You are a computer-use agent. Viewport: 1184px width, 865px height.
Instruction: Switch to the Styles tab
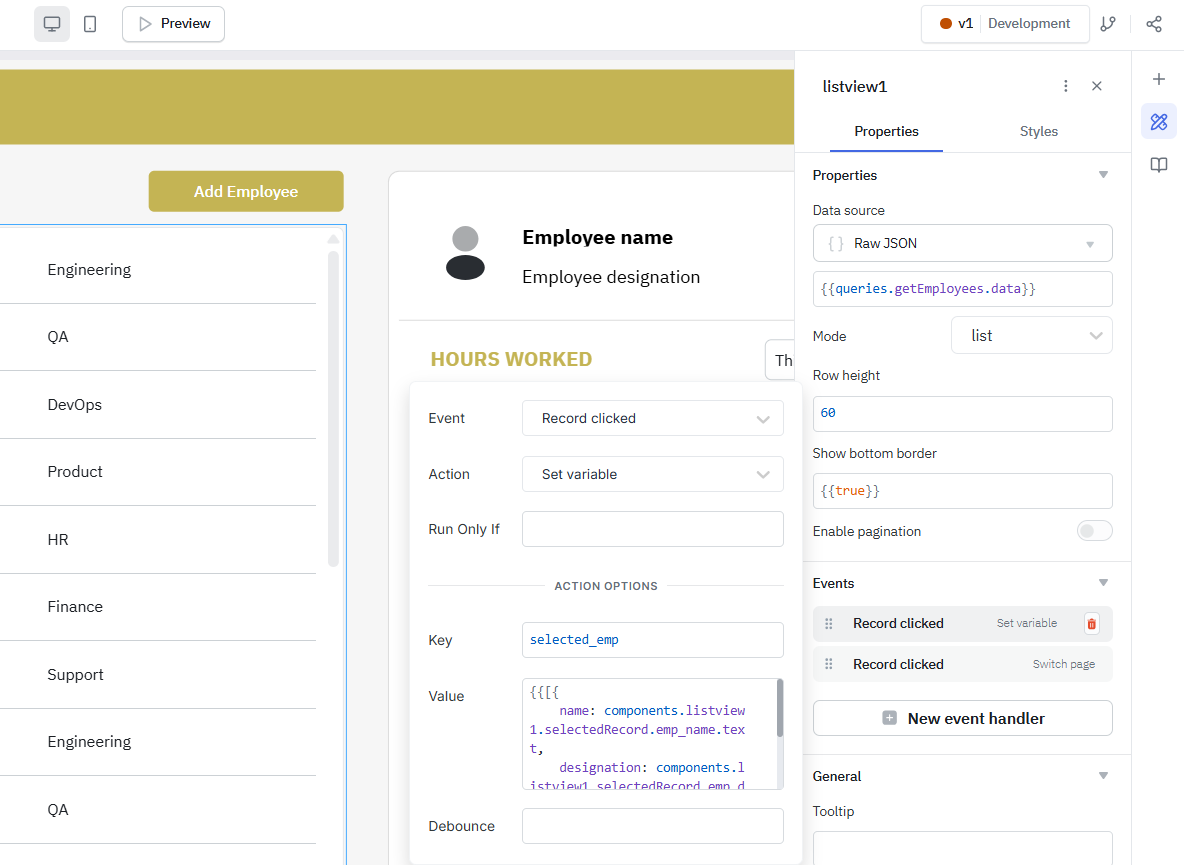click(1038, 131)
